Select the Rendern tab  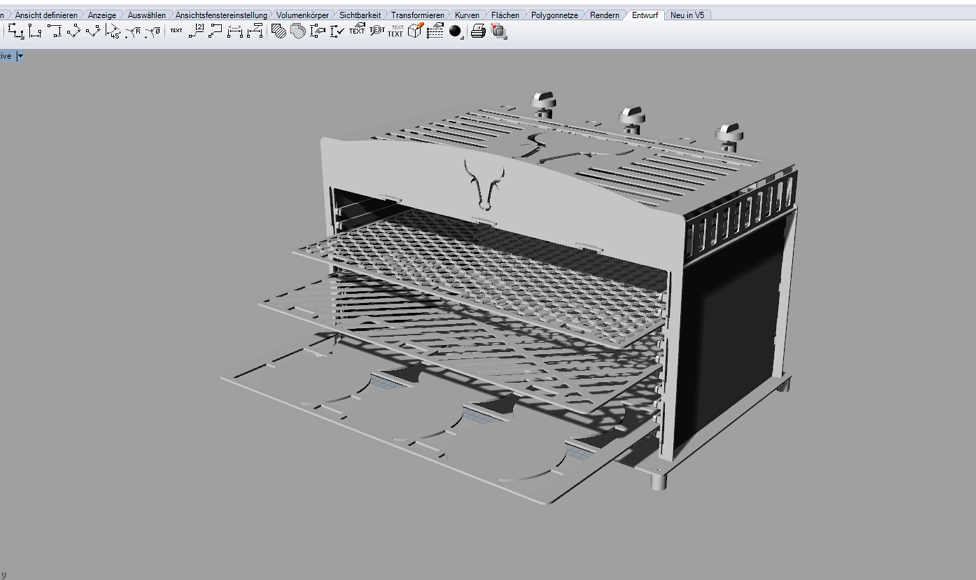604,15
